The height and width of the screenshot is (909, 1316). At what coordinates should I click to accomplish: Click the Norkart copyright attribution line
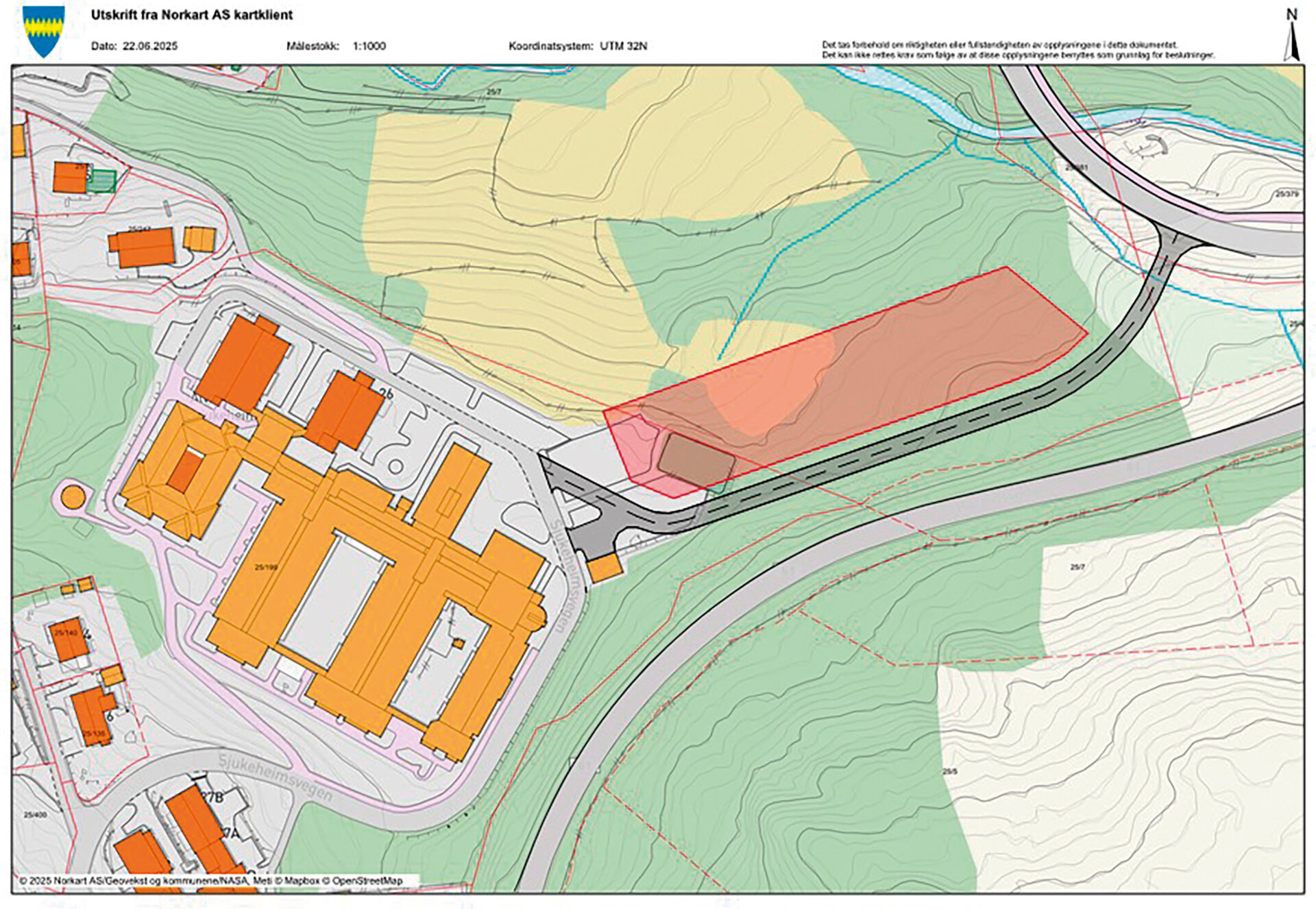210,881
